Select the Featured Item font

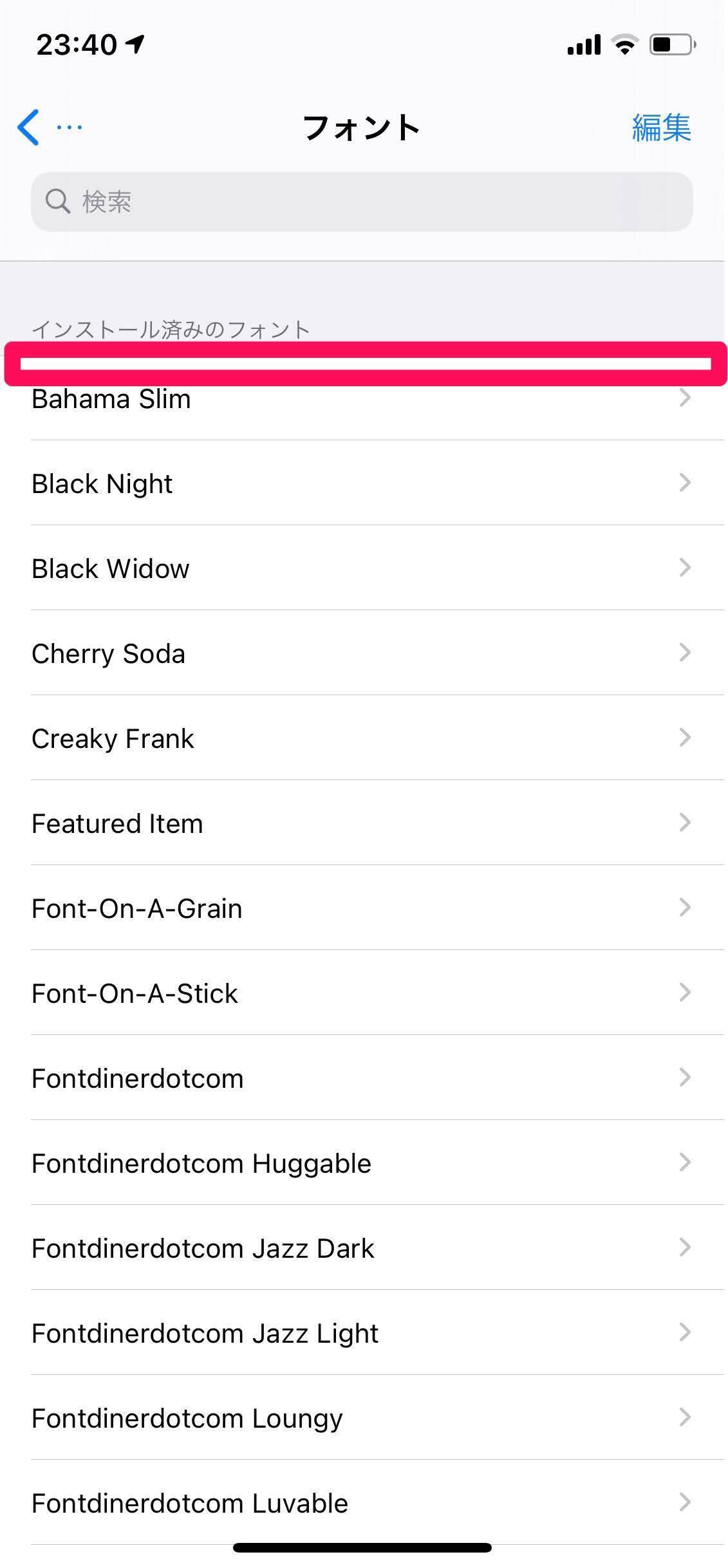tap(117, 824)
